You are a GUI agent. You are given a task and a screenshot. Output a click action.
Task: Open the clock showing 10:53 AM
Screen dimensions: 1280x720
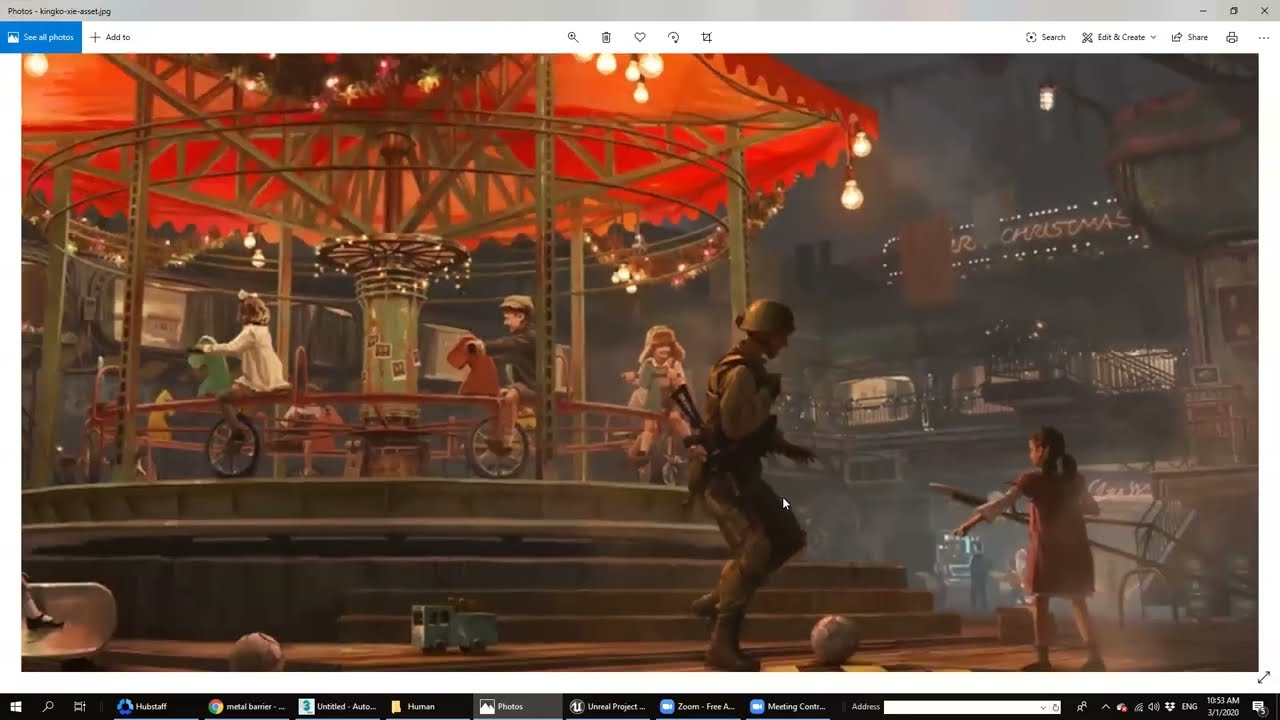(x=1223, y=706)
